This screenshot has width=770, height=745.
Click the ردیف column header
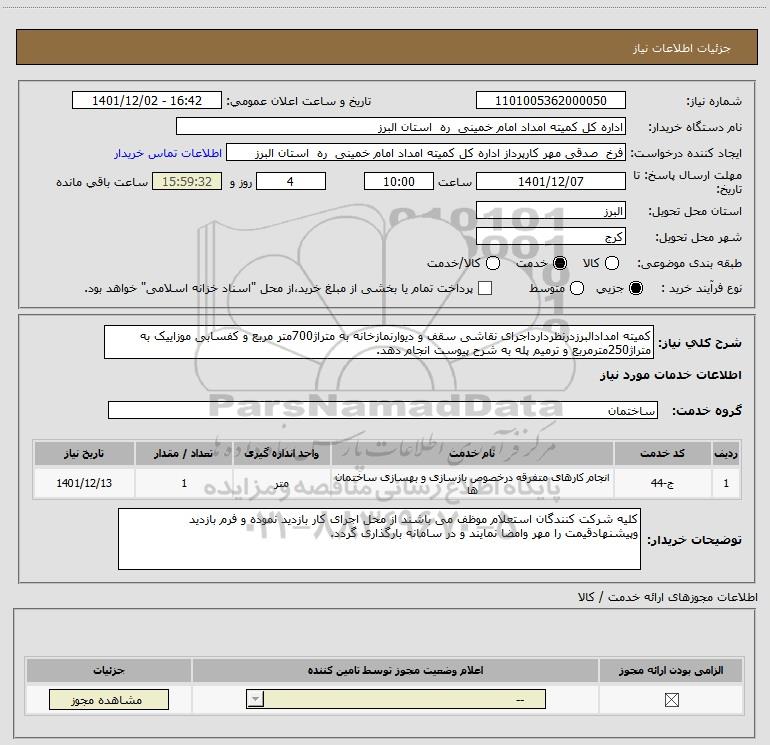726,453
